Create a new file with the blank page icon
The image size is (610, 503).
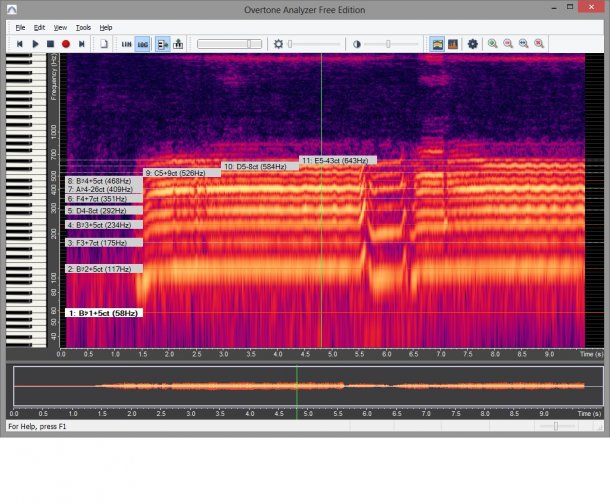pyautogui.click(x=103, y=44)
